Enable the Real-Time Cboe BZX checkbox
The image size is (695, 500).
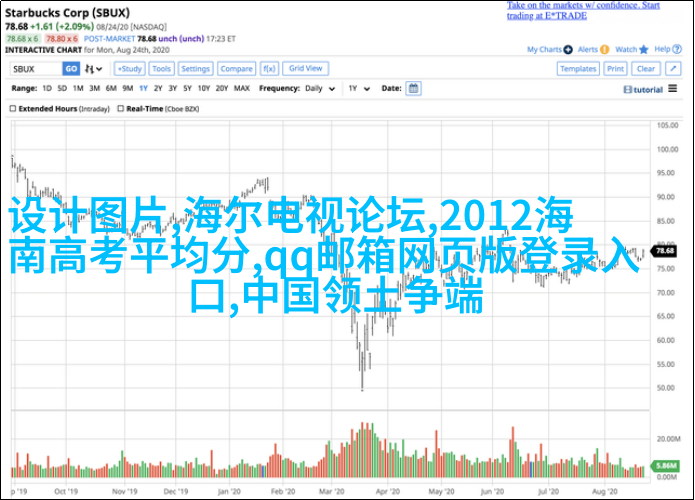121,109
